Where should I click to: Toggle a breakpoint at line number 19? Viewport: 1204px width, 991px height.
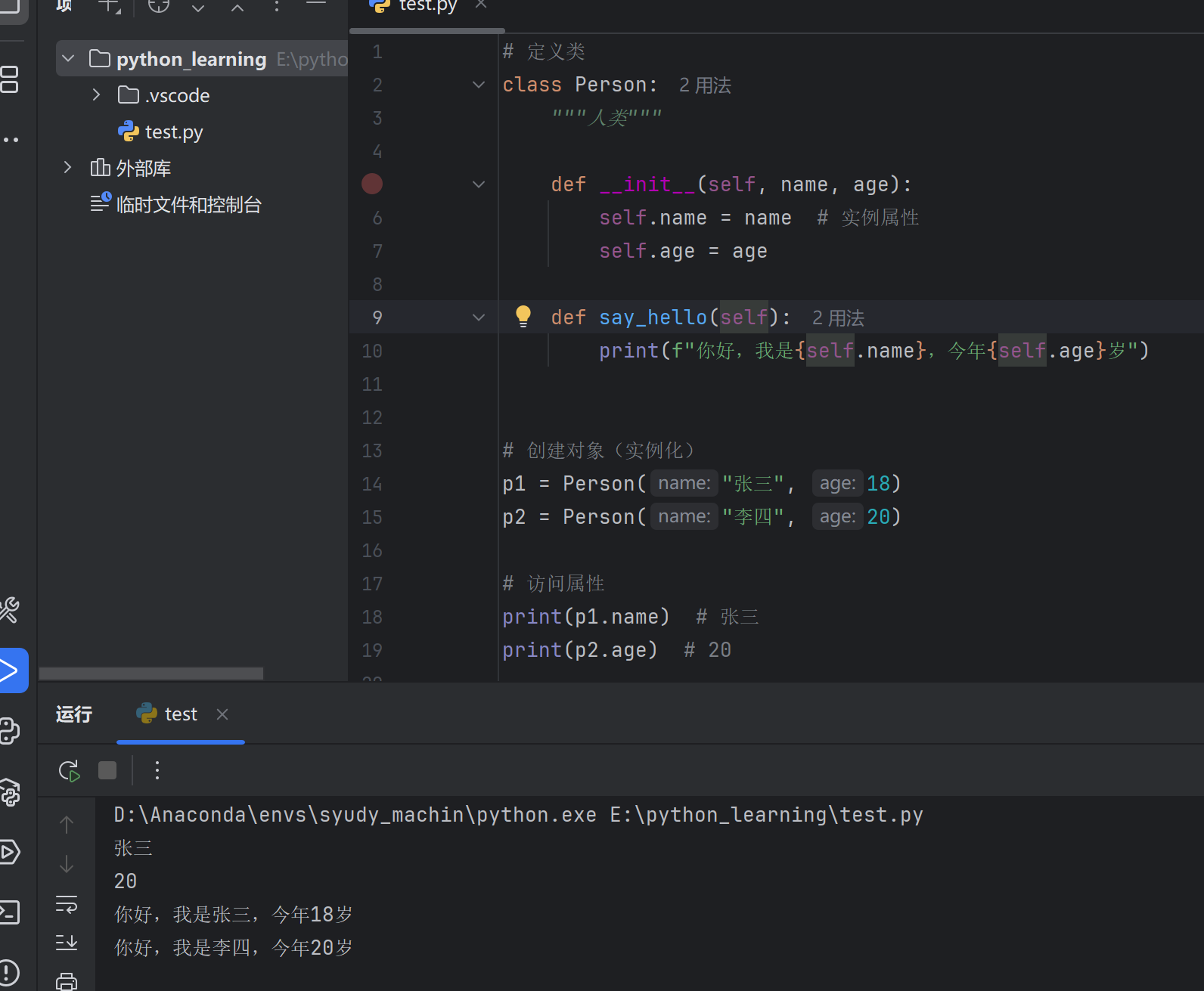(372, 650)
